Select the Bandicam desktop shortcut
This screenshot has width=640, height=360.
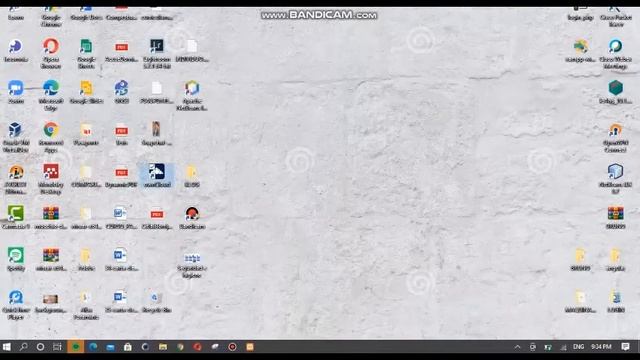point(192,217)
